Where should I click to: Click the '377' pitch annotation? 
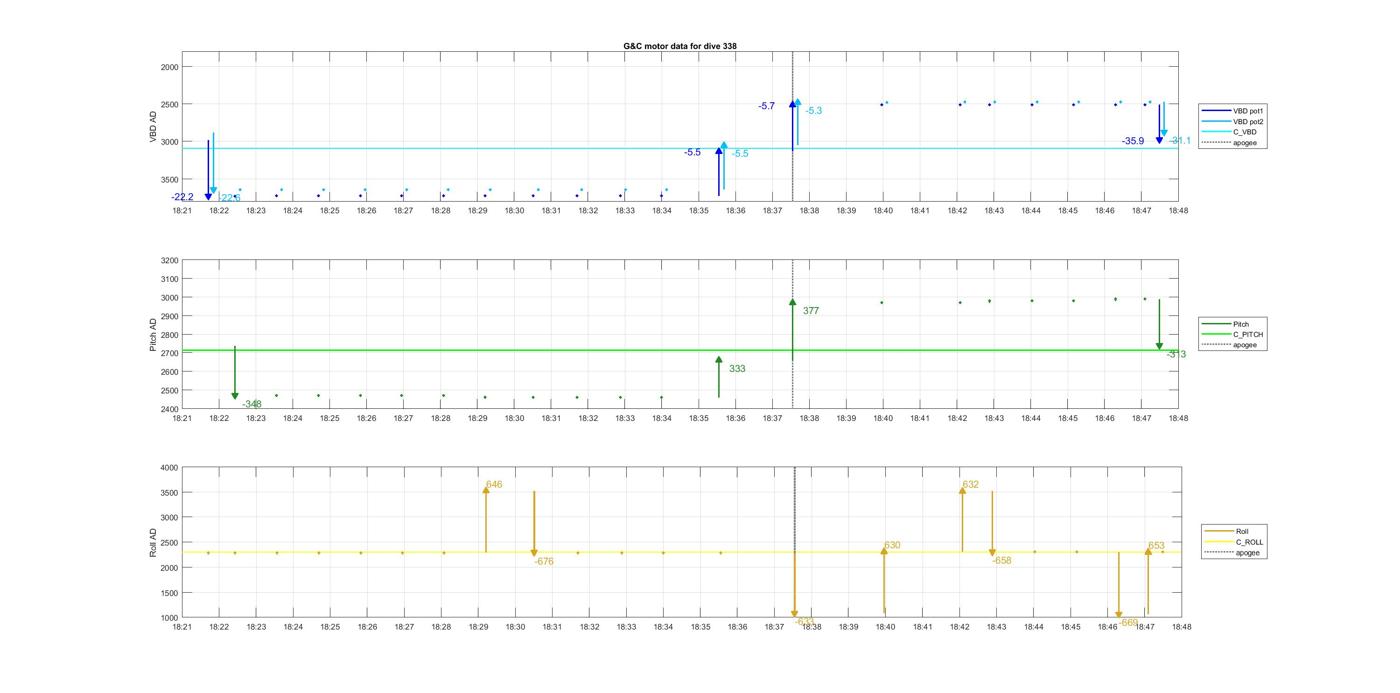[x=811, y=311]
